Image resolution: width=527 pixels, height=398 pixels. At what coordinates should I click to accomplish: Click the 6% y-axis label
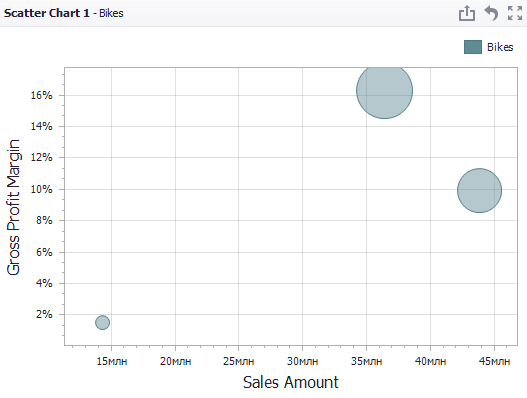pos(44,252)
